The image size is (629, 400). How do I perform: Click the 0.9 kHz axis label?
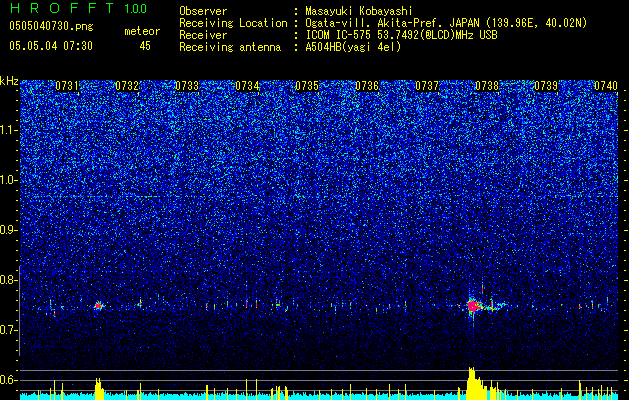[x=9, y=230]
